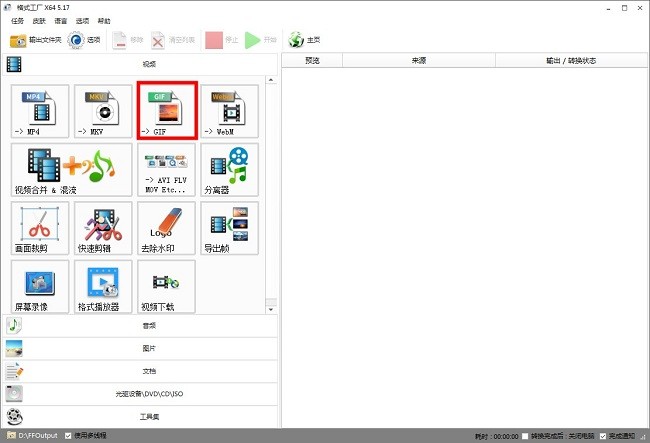Open the -> MP4 converter
Viewport: 650px width, 443px height.
pyautogui.click(x=40, y=111)
